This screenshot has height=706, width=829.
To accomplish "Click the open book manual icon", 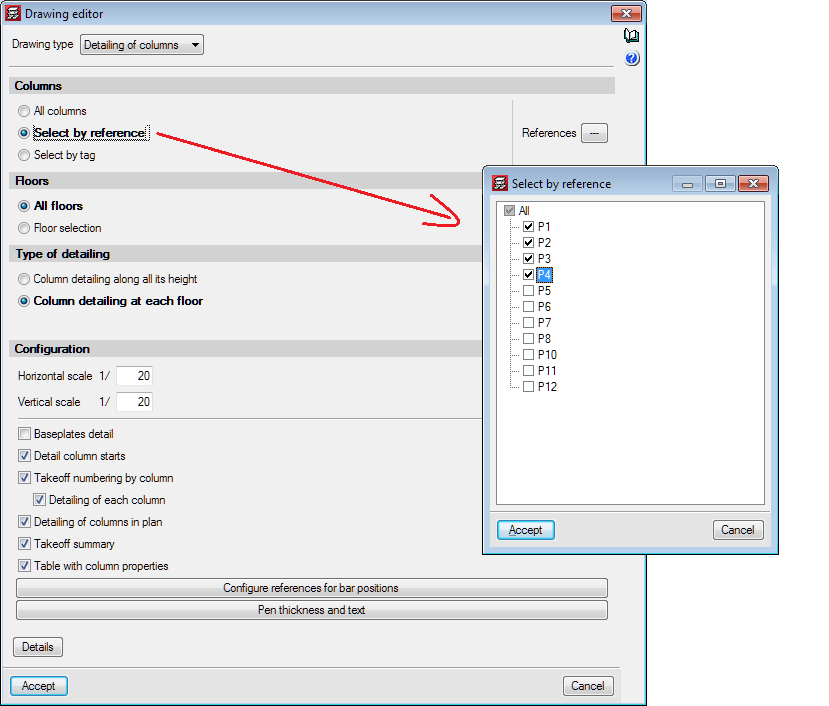I will point(631,36).
